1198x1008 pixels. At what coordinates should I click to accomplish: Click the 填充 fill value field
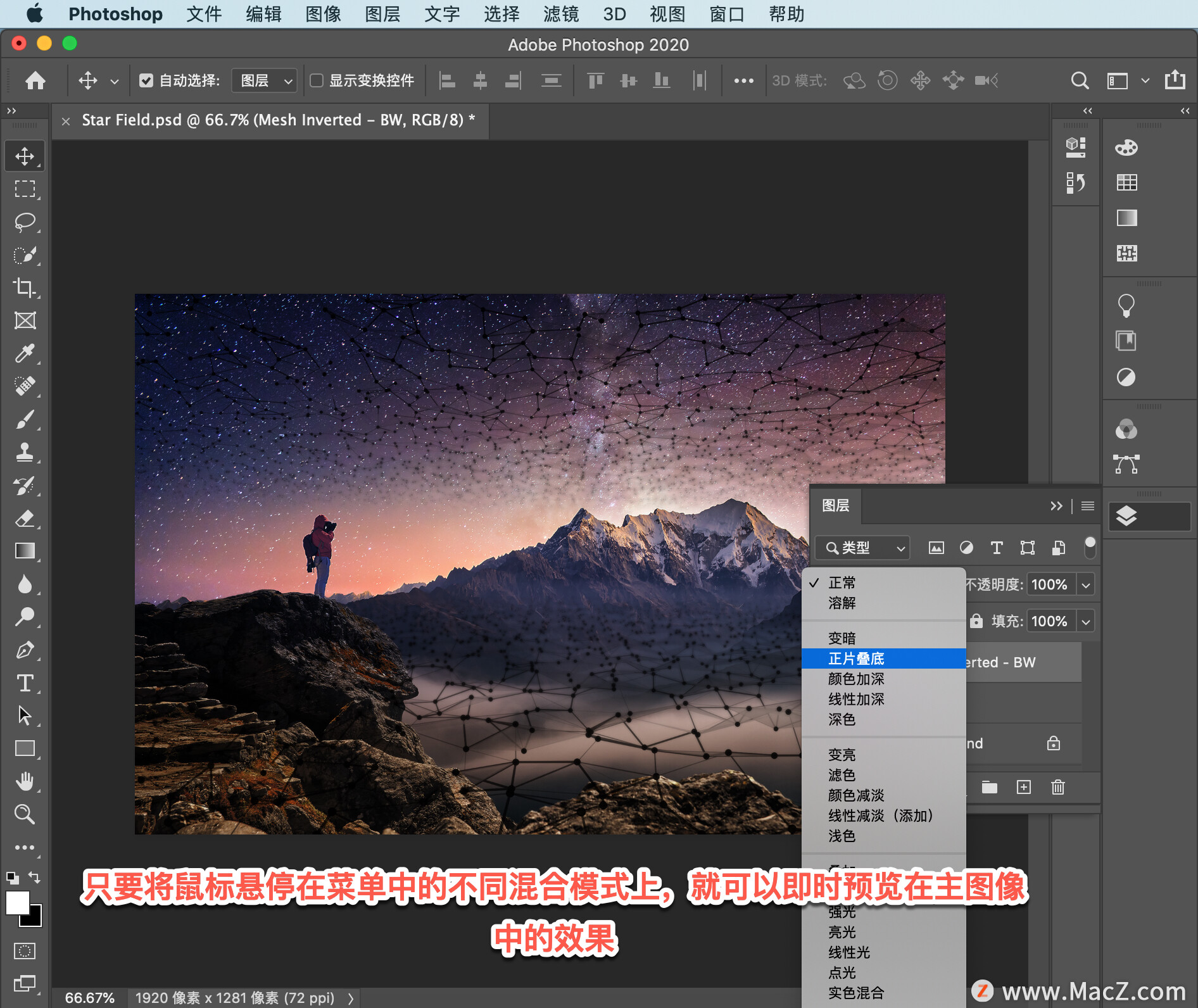click(1050, 621)
